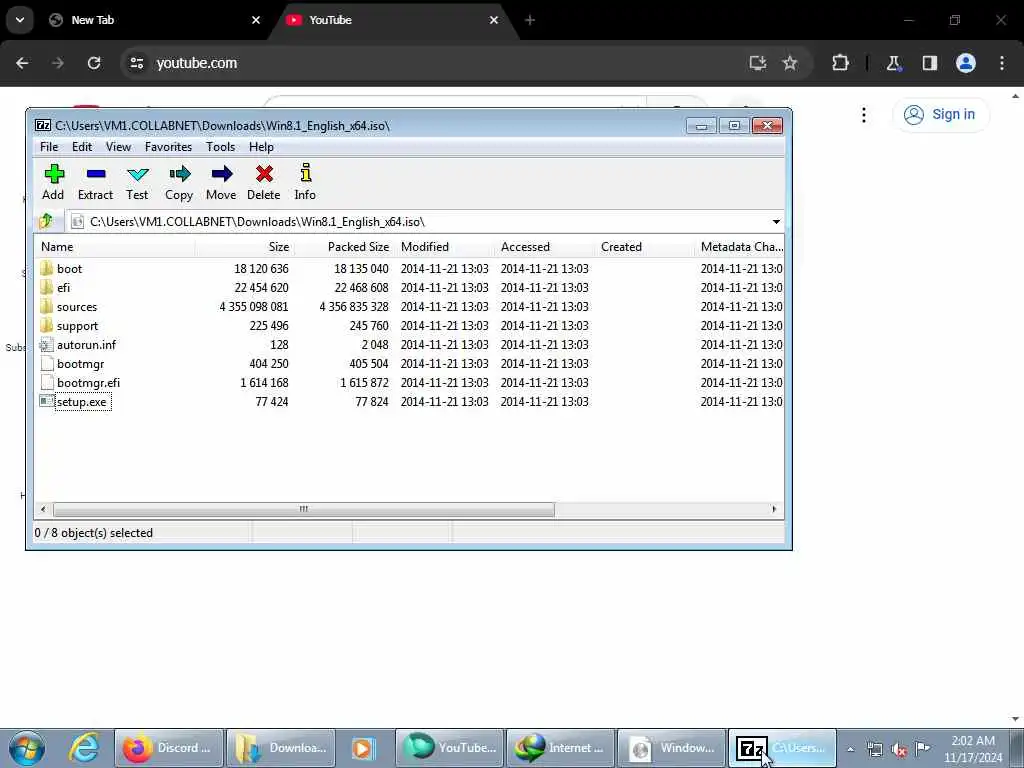
Task: Select the autorun.inf file icon
Action: pyautogui.click(x=46, y=344)
